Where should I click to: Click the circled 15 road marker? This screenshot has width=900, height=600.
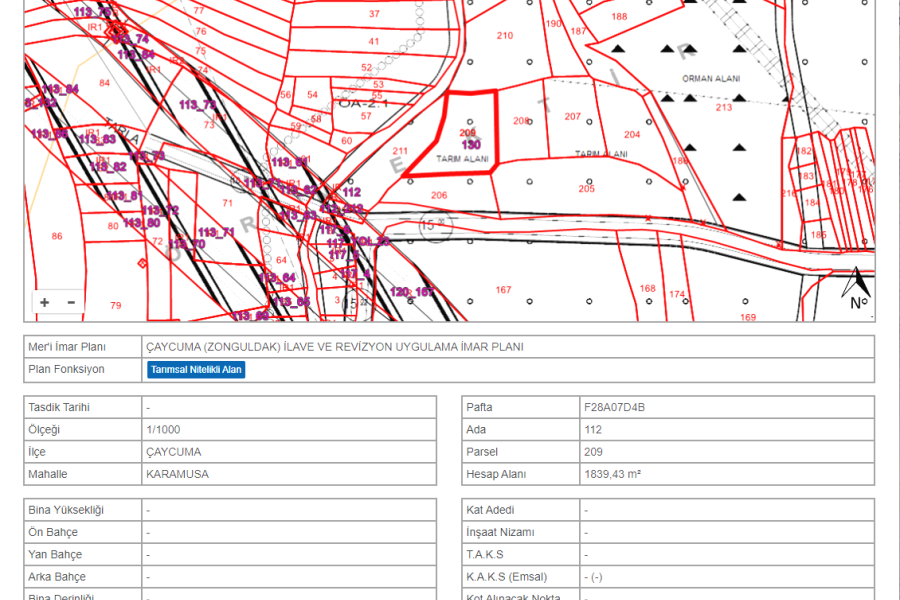434,226
